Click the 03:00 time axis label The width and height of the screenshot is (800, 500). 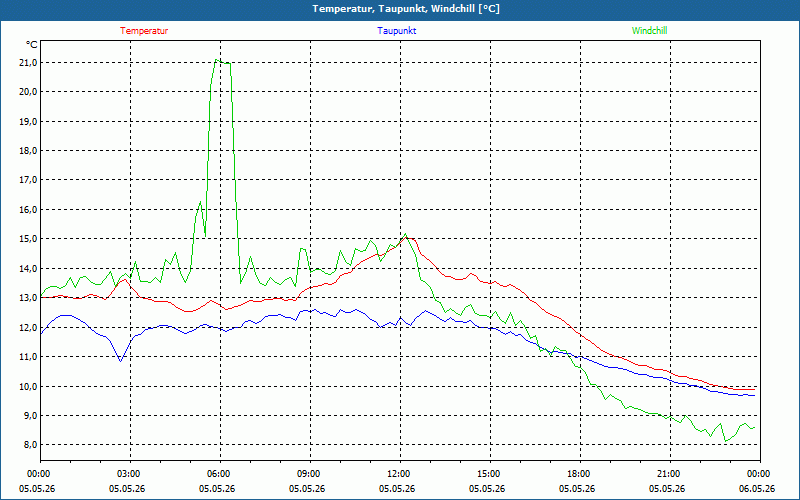coord(131,474)
